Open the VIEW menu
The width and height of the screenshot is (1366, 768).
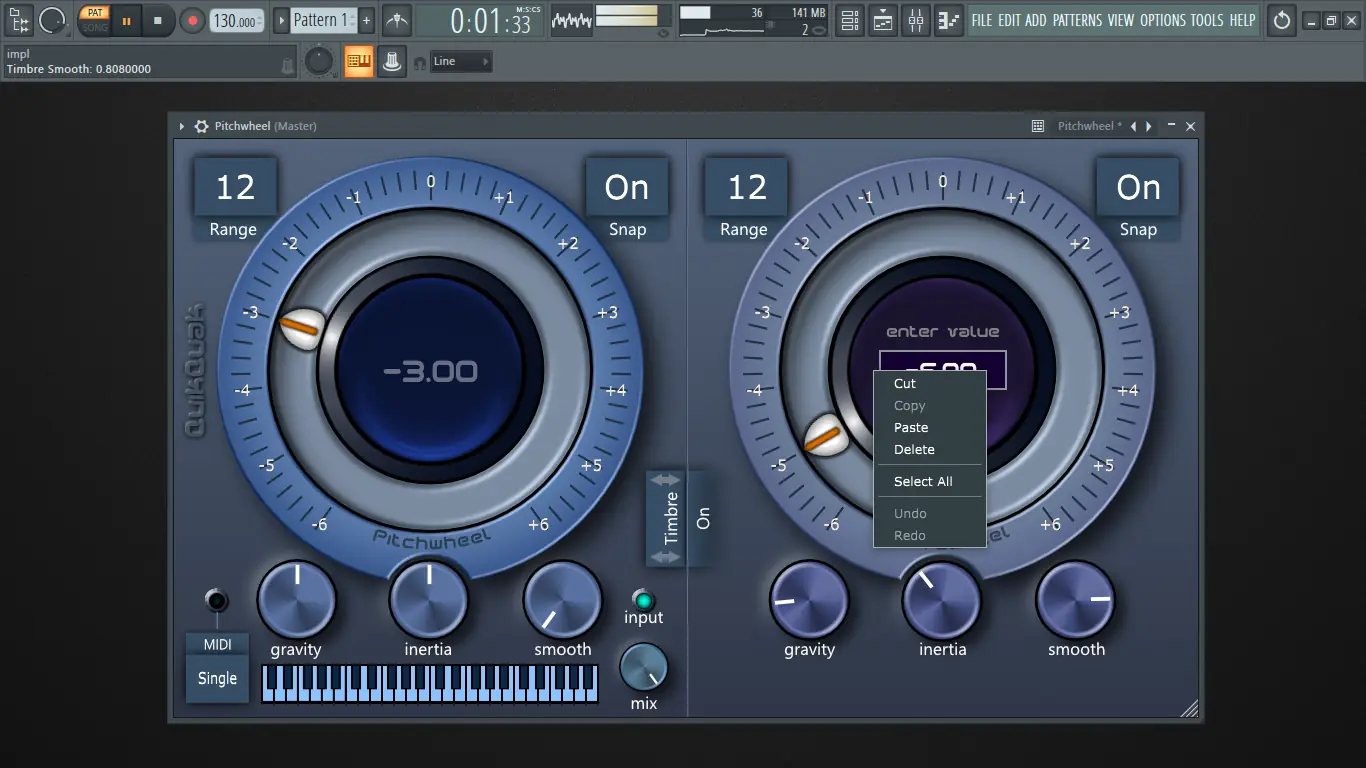pos(1121,20)
